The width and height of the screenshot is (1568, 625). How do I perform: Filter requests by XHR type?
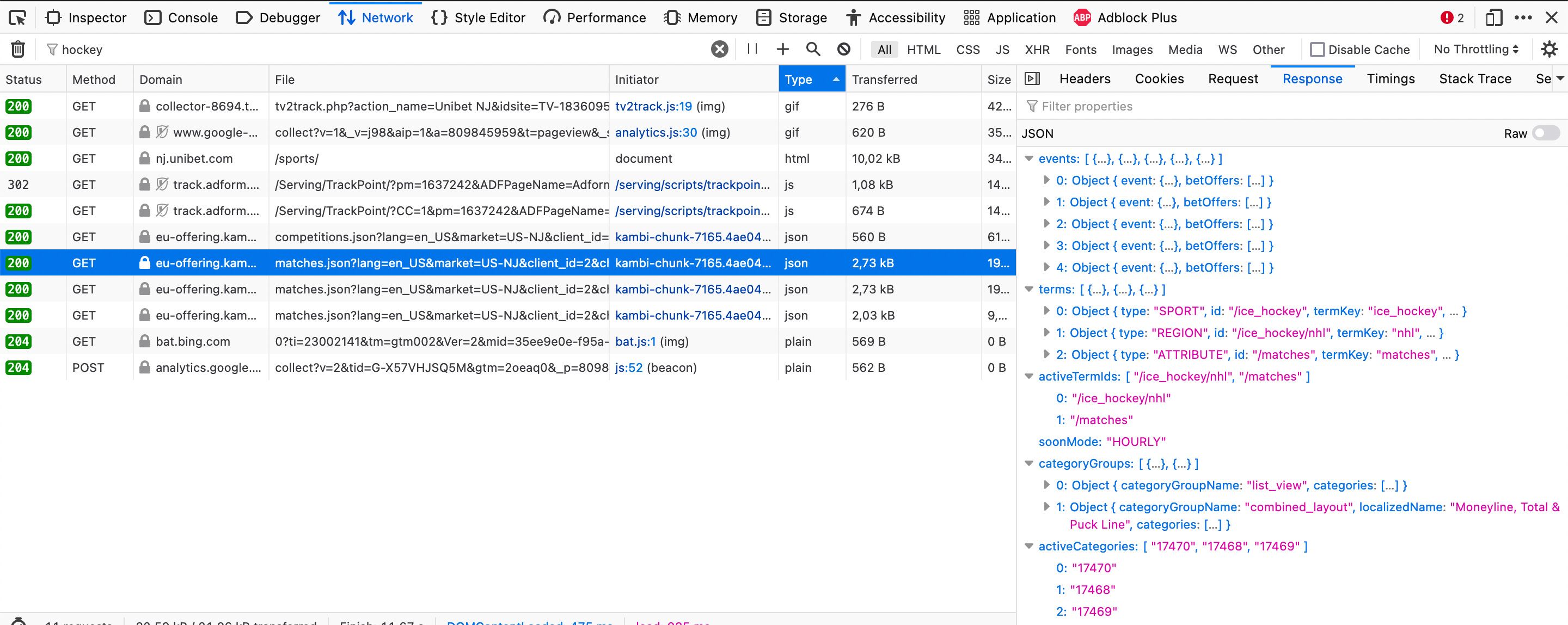(1037, 50)
